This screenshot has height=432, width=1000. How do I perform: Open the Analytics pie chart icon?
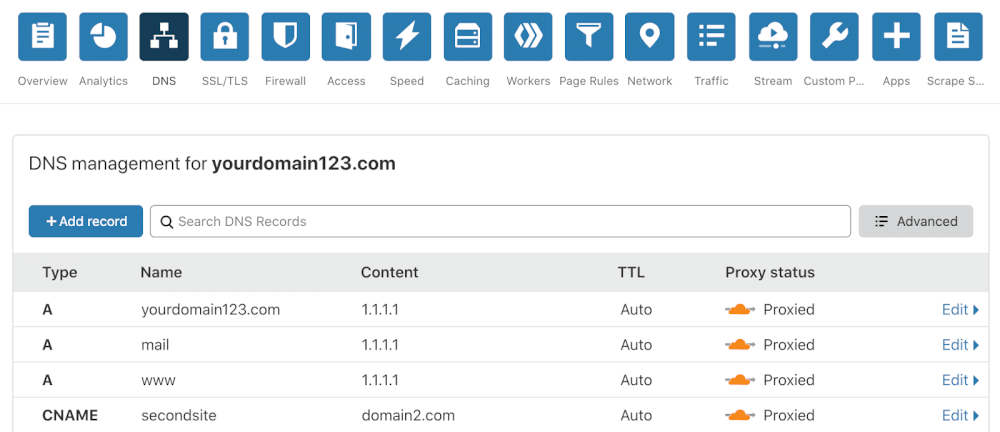[104, 37]
